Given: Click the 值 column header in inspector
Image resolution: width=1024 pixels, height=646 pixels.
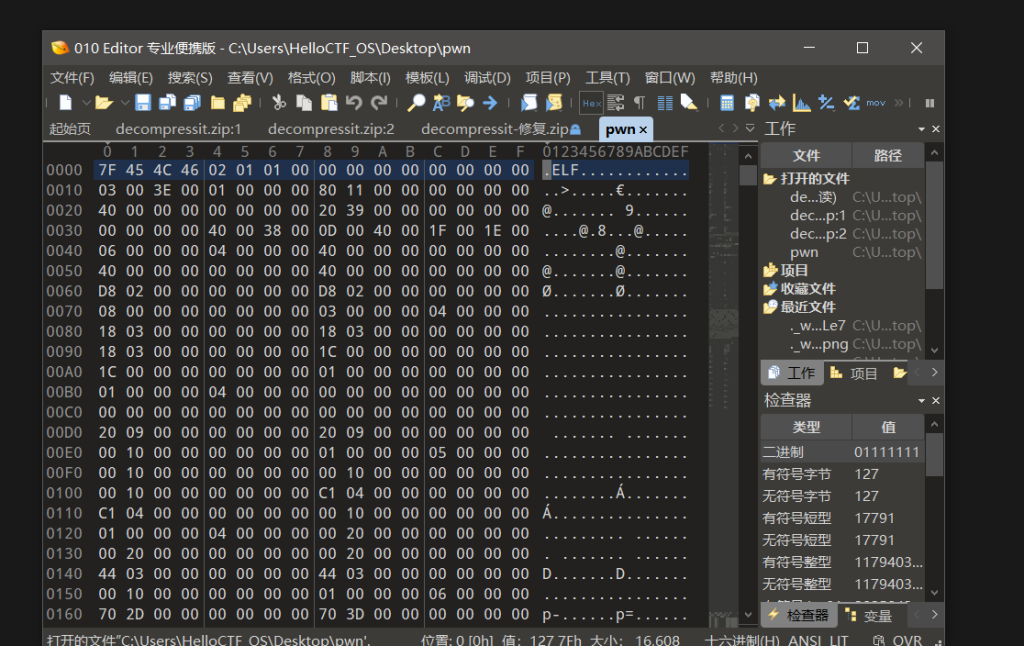Looking at the screenshot, I should (x=888, y=427).
